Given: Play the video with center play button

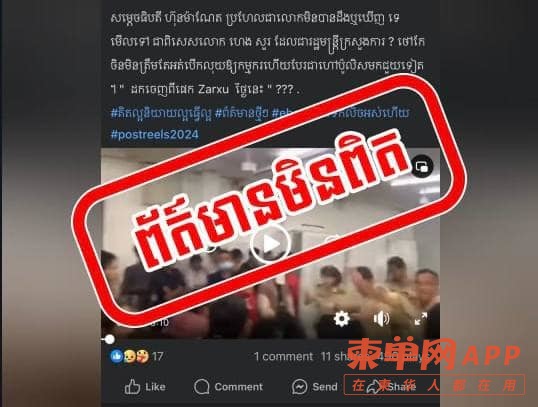Looking at the screenshot, I should (x=271, y=244).
